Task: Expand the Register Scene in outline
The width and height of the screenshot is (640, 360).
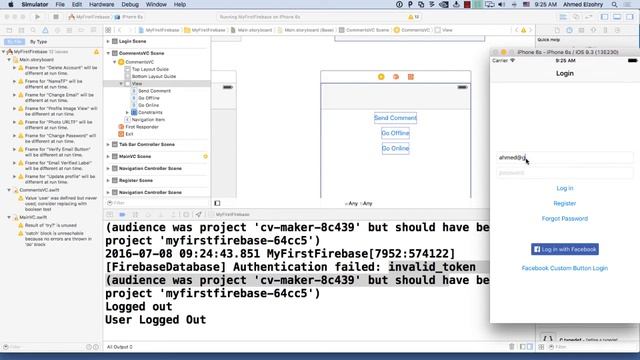Action: click(108, 180)
